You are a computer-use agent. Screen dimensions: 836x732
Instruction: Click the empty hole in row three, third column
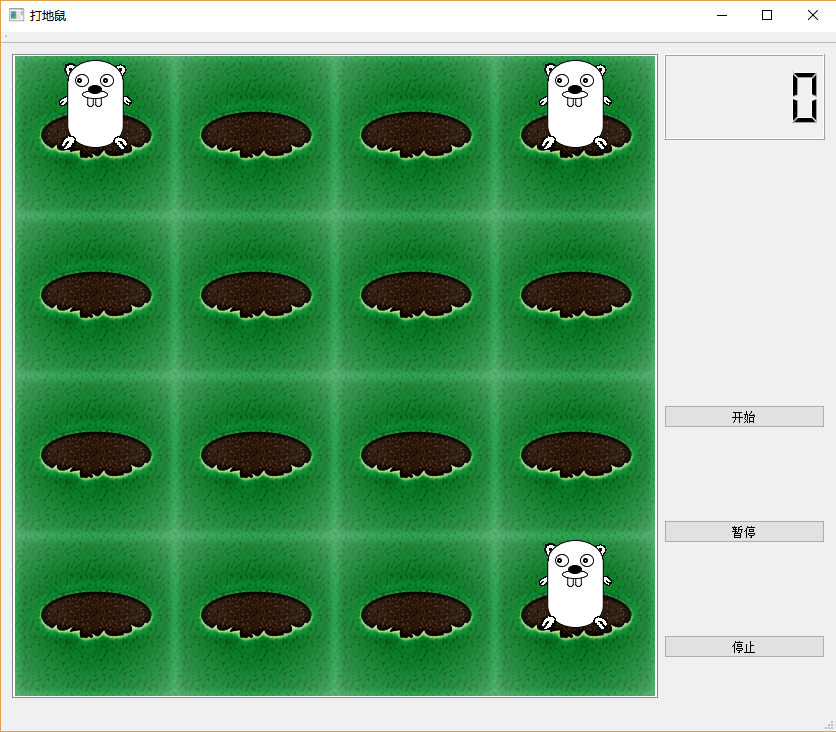pyautogui.click(x=416, y=455)
